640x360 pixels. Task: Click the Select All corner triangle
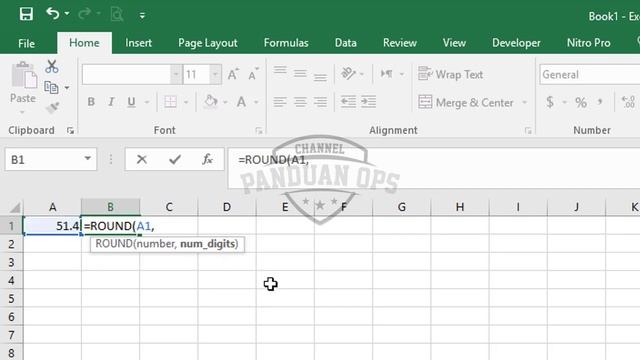click(x=15, y=208)
